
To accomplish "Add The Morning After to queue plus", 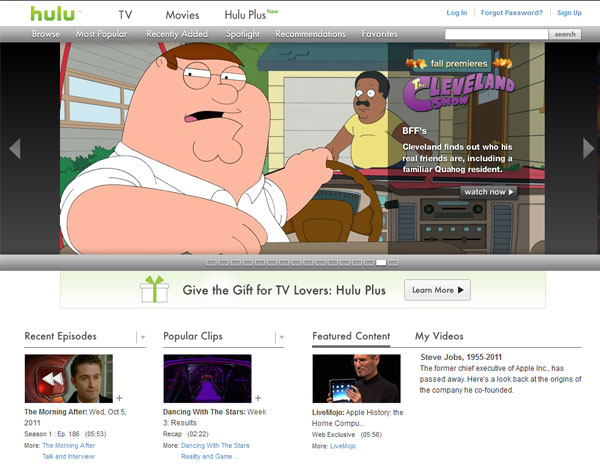I will coord(119,398).
